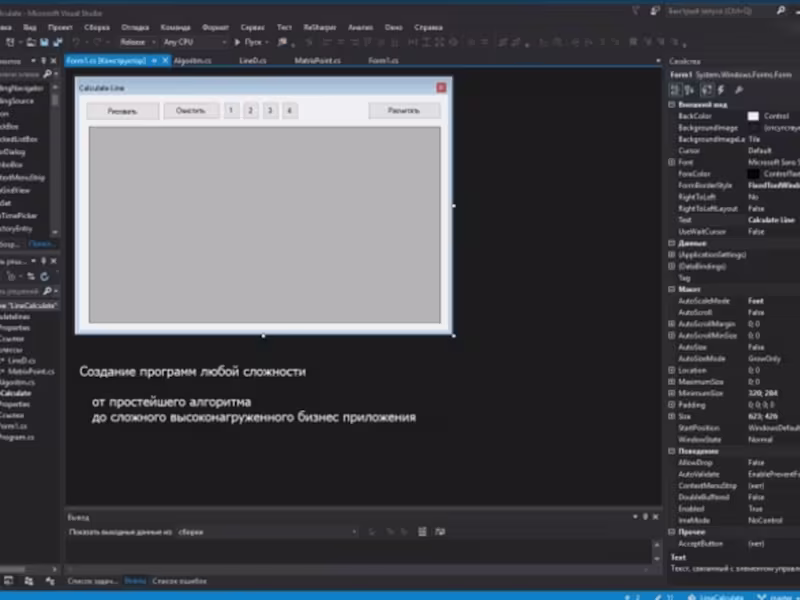800x600 pixels.
Task: Select the Text property value Calculate Line
Action: coord(771,220)
